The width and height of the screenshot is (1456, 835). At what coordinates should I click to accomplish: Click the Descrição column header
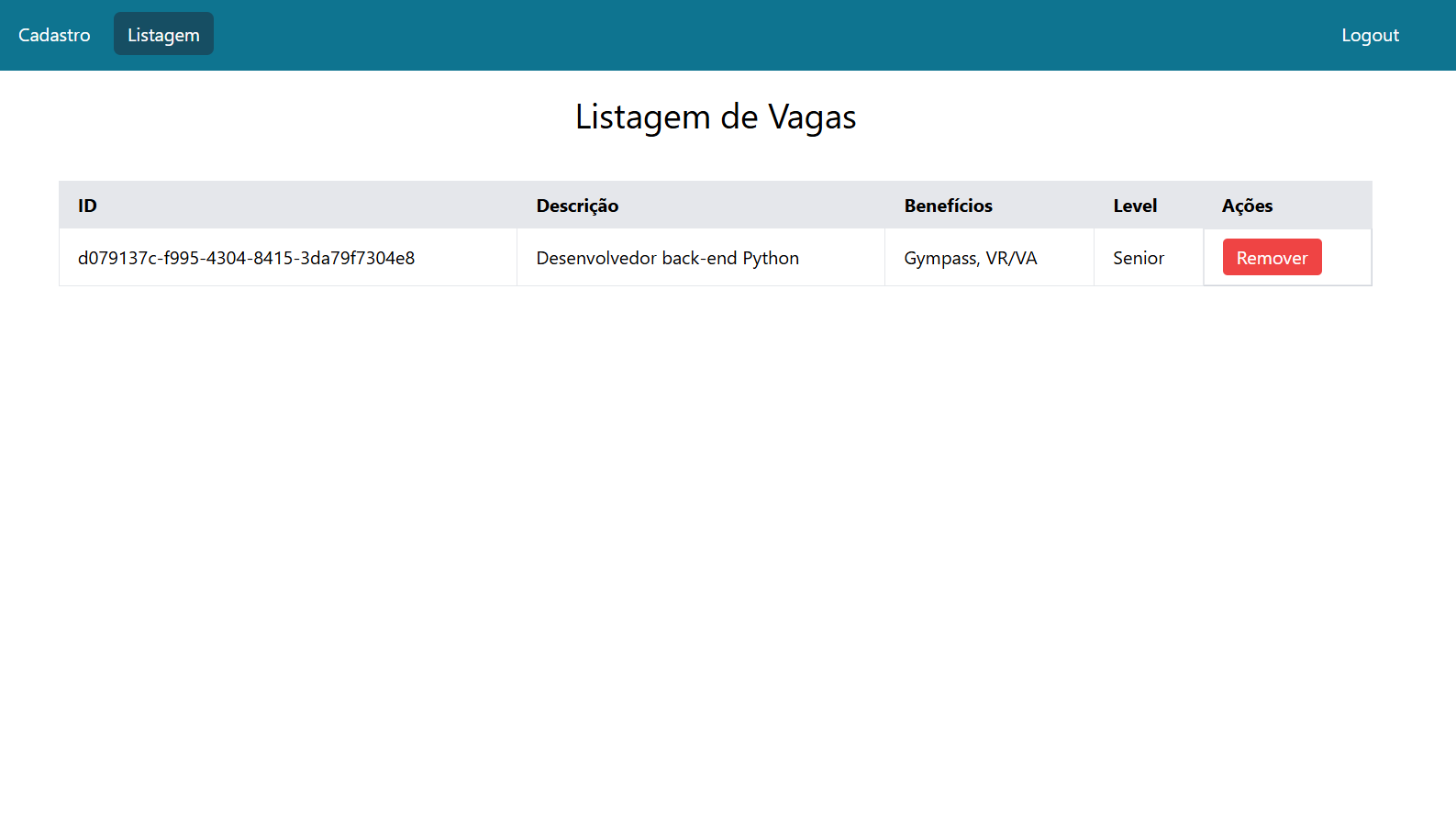click(577, 206)
